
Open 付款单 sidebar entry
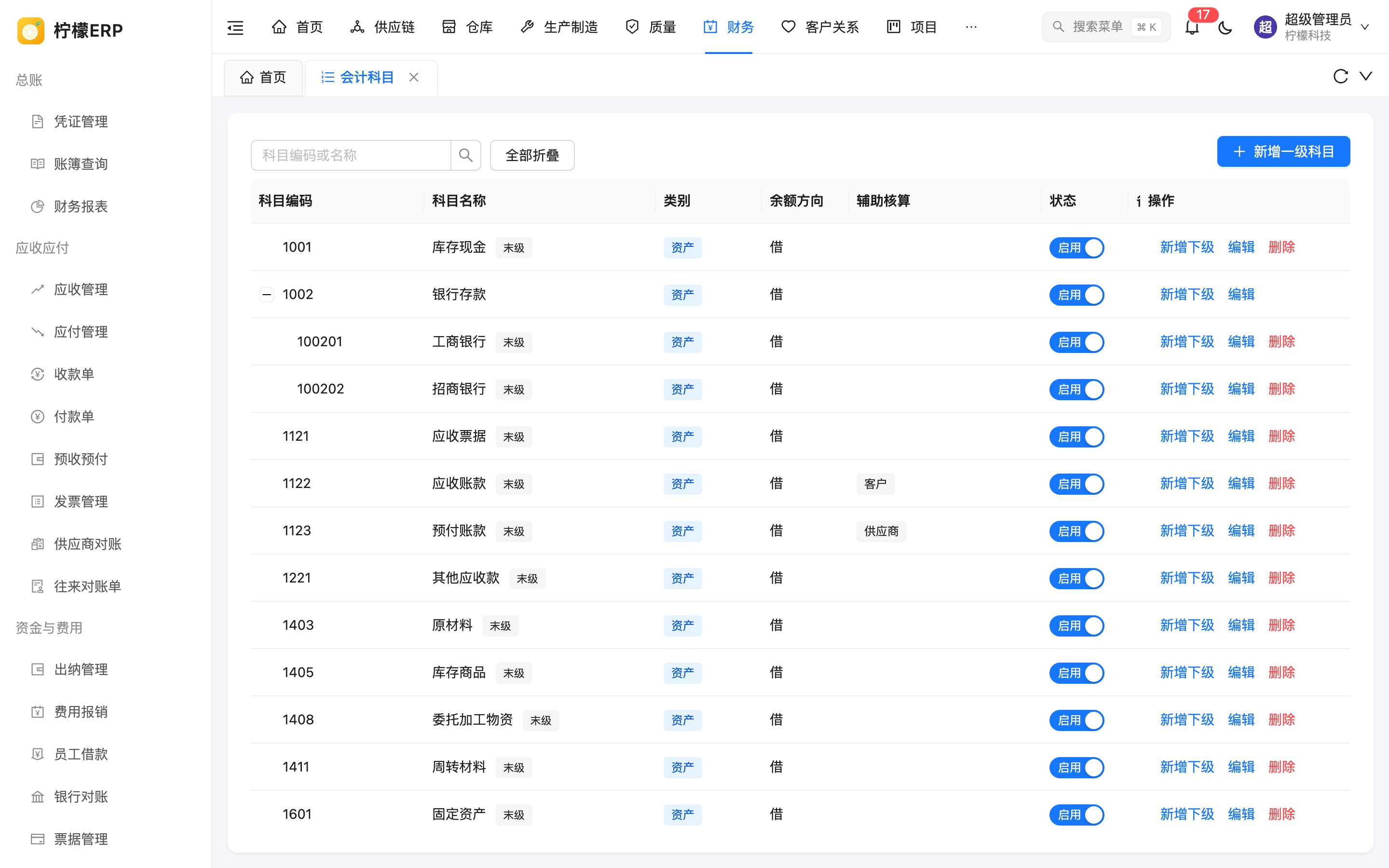pyautogui.click(x=74, y=417)
